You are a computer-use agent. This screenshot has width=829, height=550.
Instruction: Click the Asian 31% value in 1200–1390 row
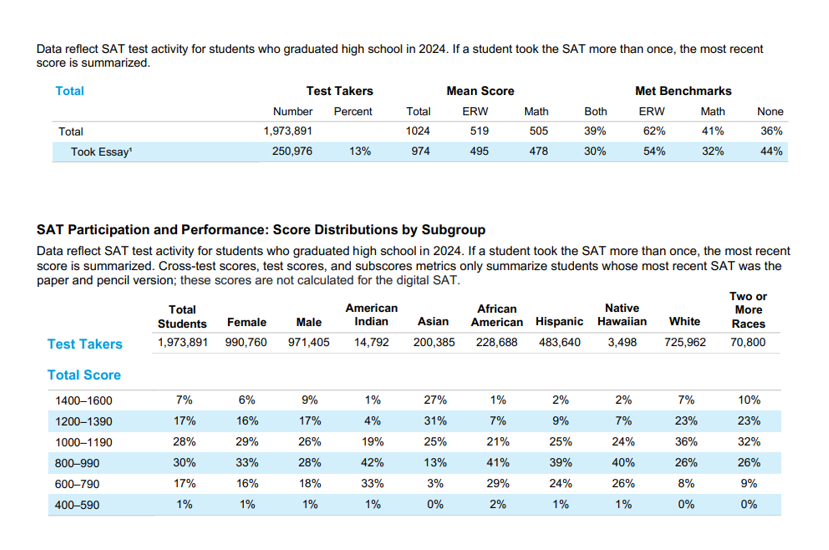435,421
